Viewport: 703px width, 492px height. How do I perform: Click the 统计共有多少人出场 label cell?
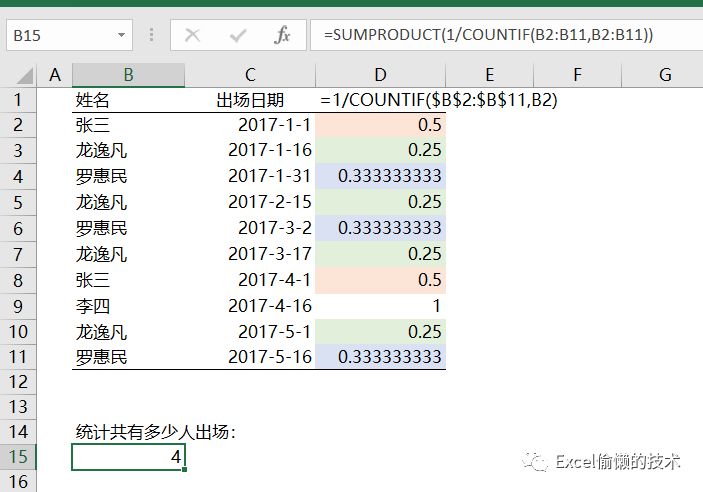155,432
